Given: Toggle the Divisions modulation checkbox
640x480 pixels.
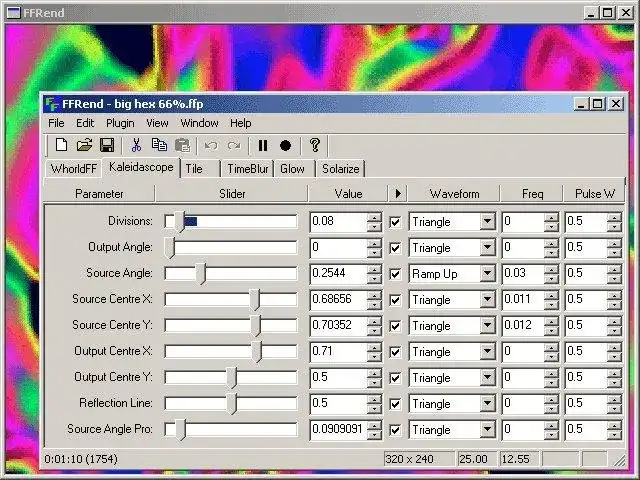Looking at the screenshot, I should [395, 222].
